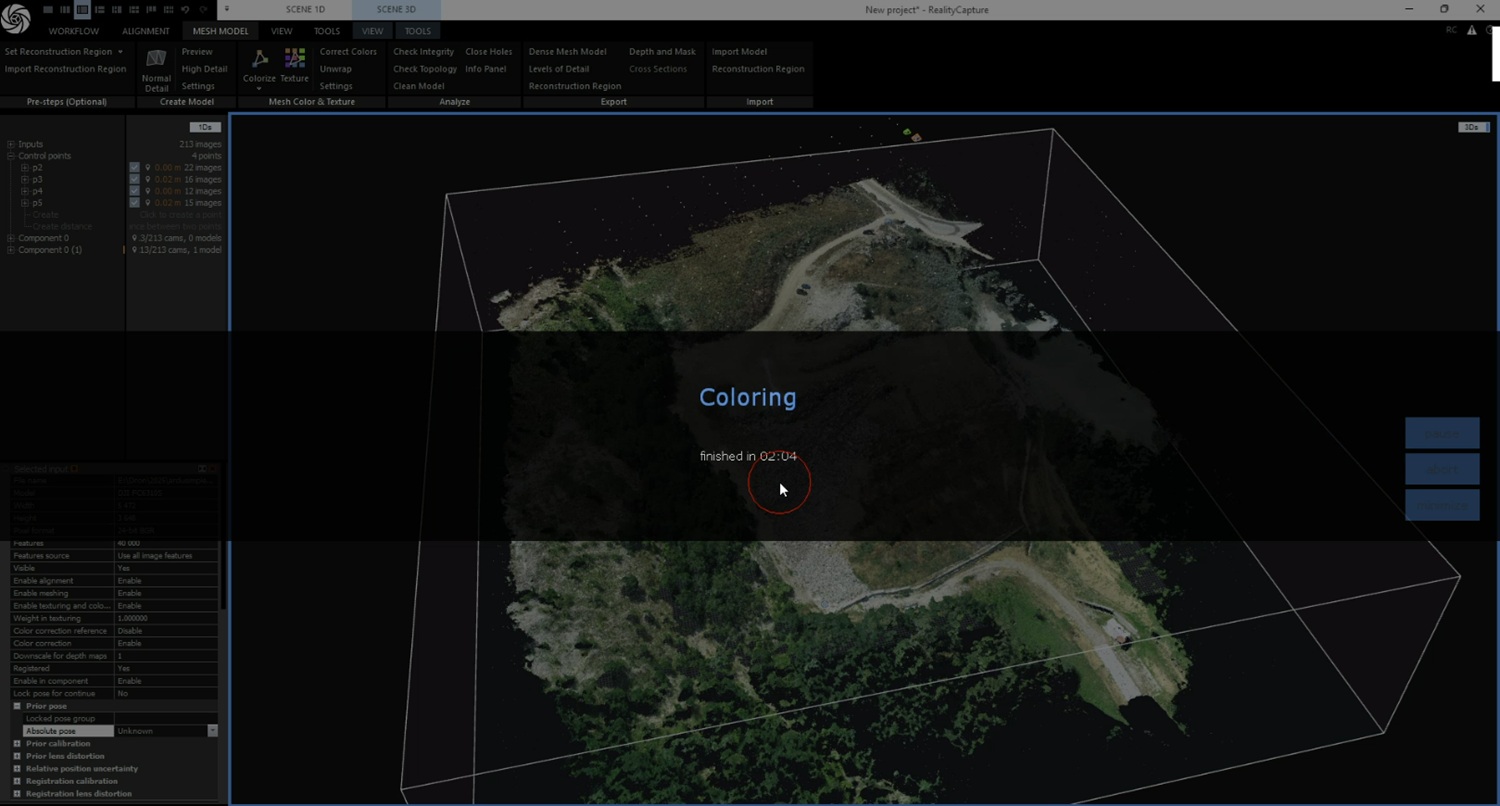Expand the Prior calibration section
The image size is (1500, 806).
click(17, 744)
